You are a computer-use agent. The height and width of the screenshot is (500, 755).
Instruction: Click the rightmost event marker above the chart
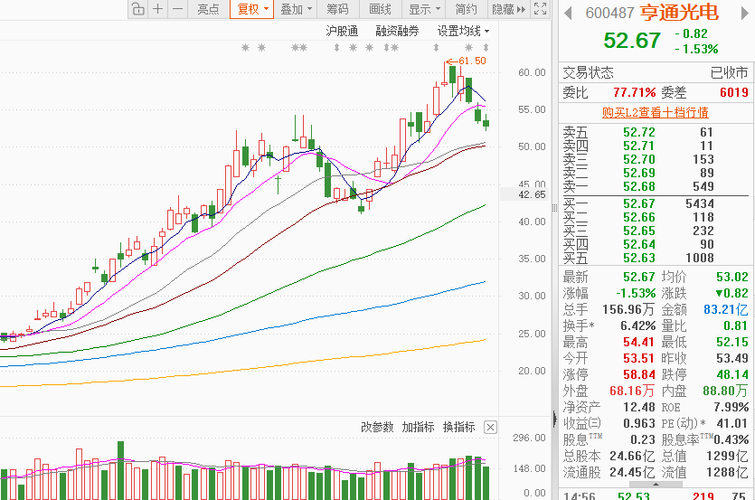[x=486, y=48]
